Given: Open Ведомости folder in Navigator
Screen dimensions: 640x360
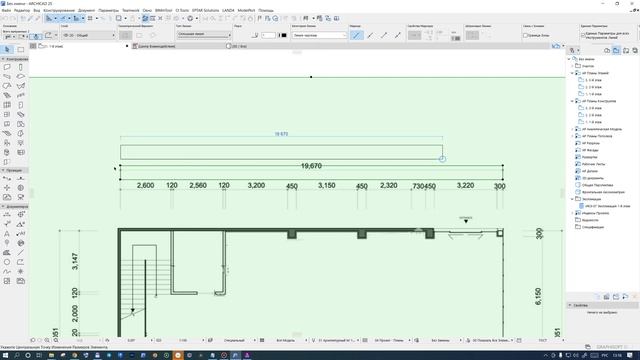Looking at the screenshot, I should tap(590, 220).
